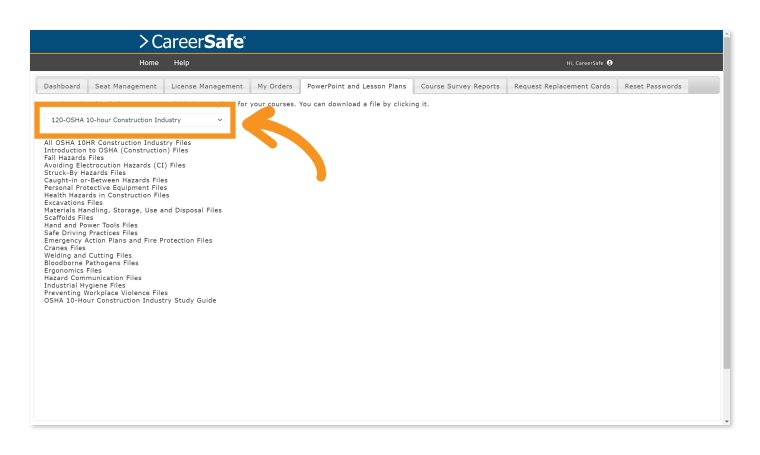
Task: Download Welding and Cutting Files
Action: pos(88,255)
